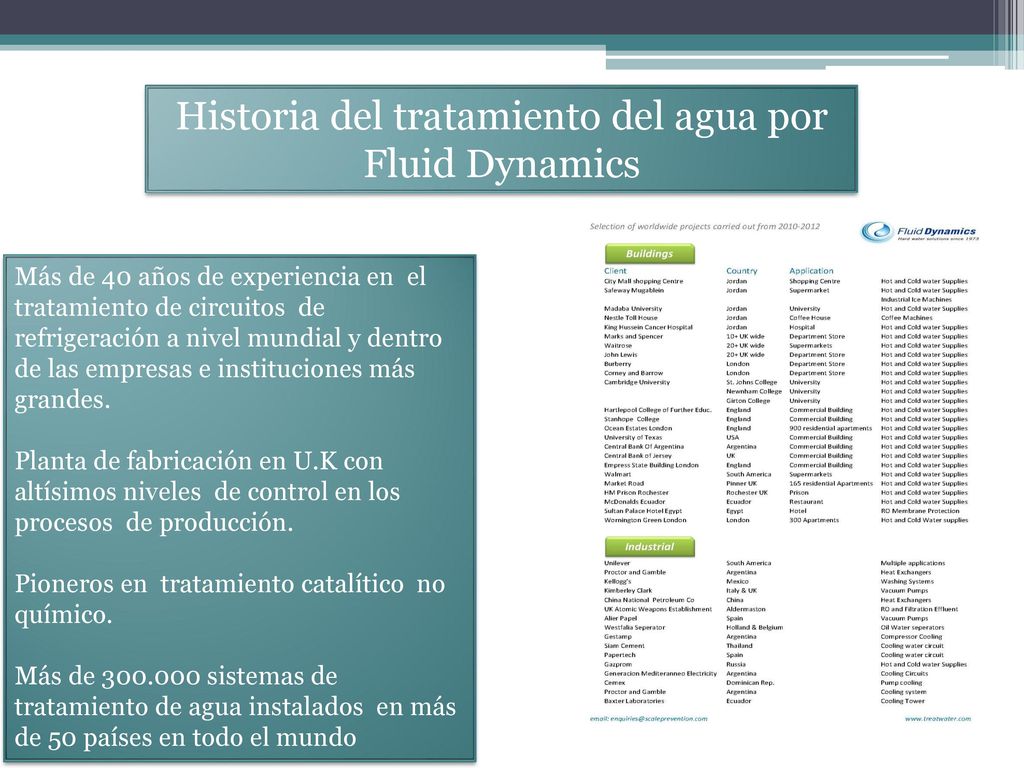Click 'University of Texas' client row
The height and width of the screenshot is (768, 1024).
pyautogui.click(x=633, y=438)
